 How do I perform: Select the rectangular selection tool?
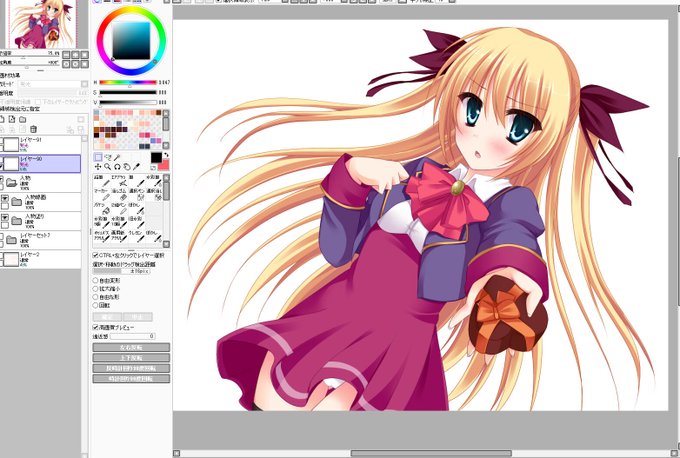(x=98, y=157)
